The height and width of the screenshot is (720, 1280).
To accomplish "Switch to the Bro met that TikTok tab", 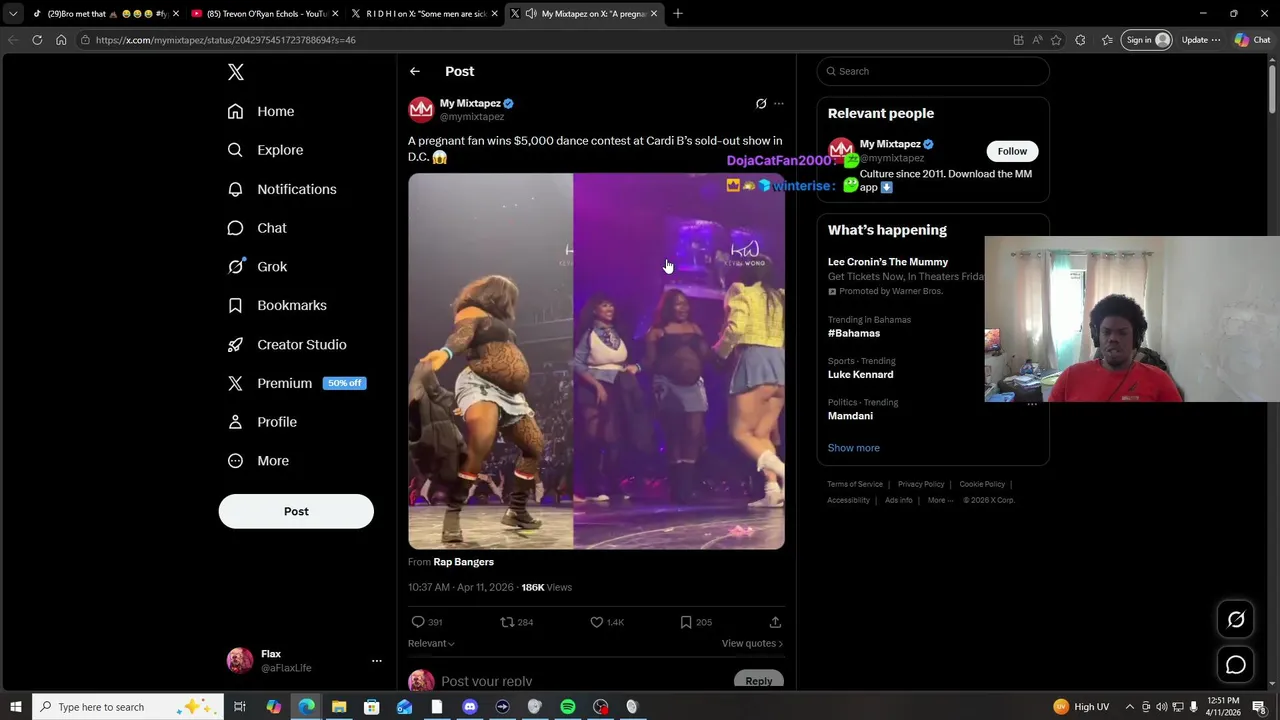I will (x=105, y=14).
